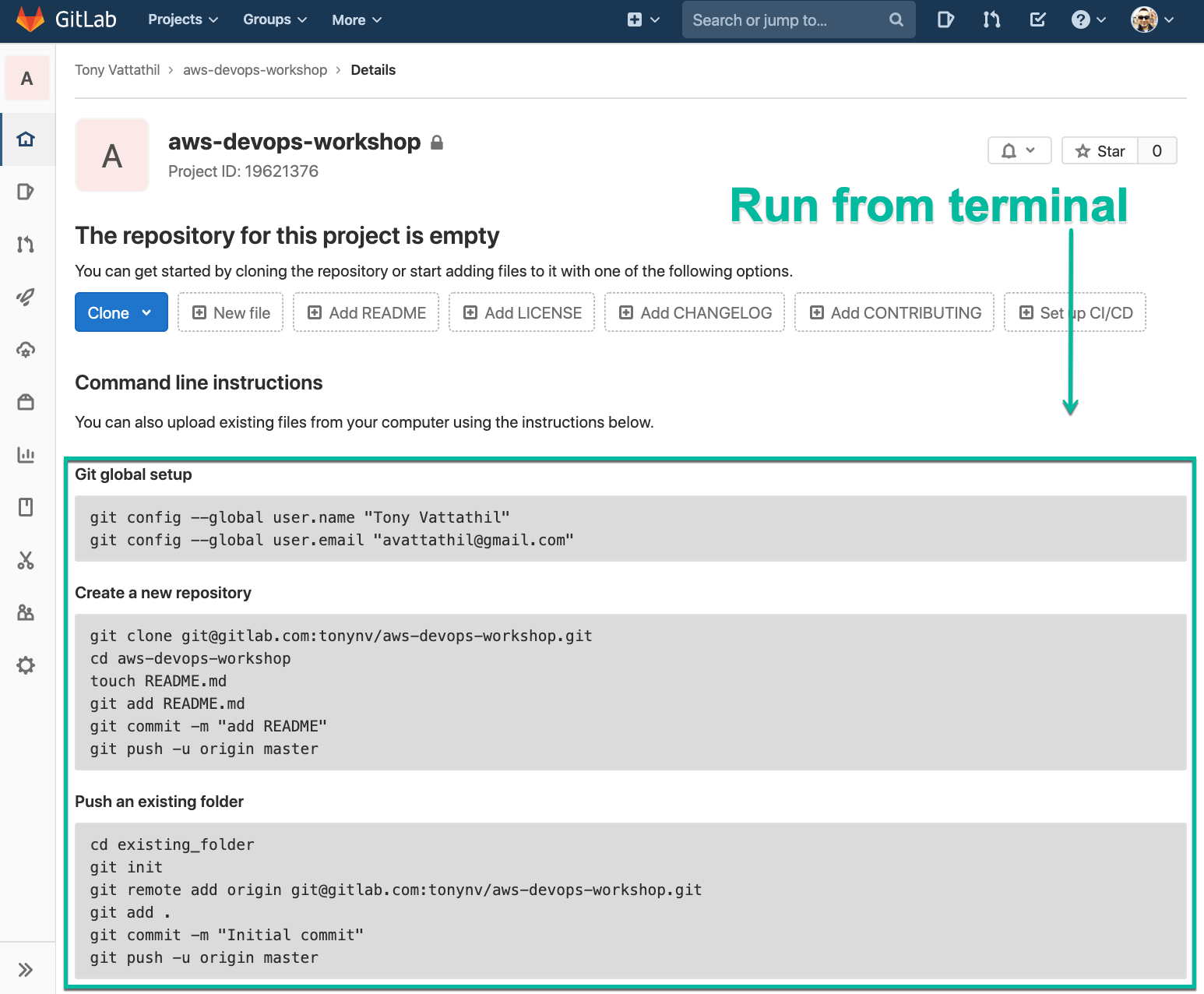
Task: Click the Add LICENSE button
Action: click(522, 312)
